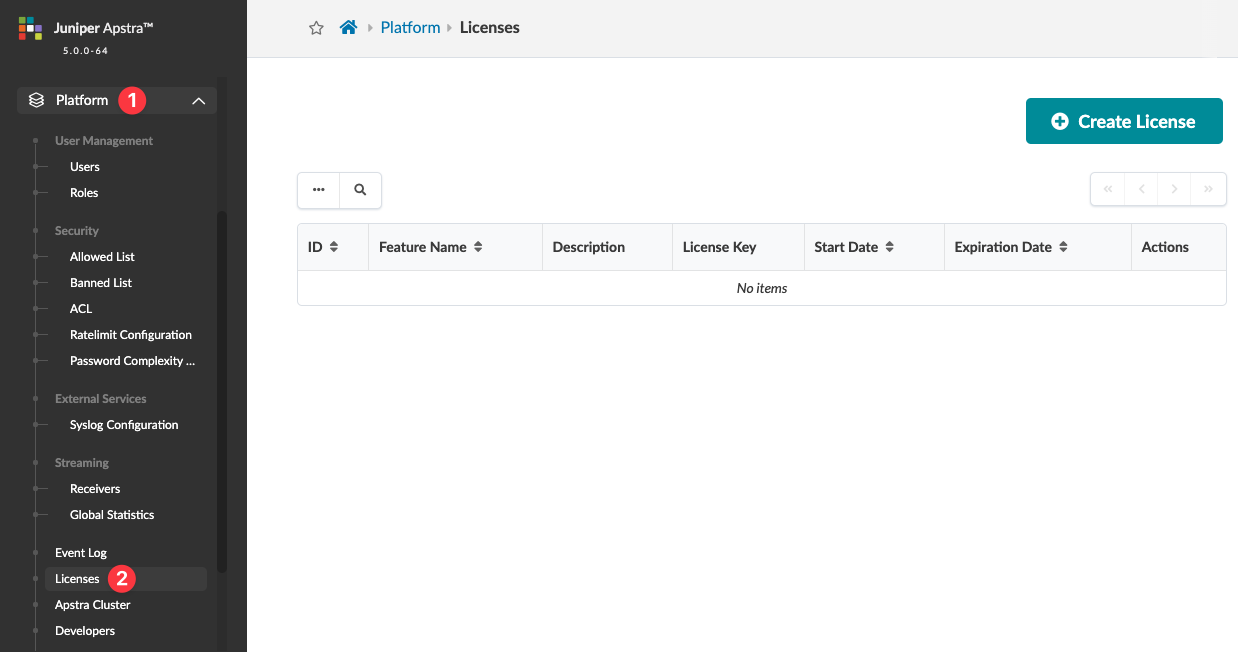This screenshot has height=652, width=1238.
Task: Click the sidebar vertical scrollbar
Action: tap(222, 390)
